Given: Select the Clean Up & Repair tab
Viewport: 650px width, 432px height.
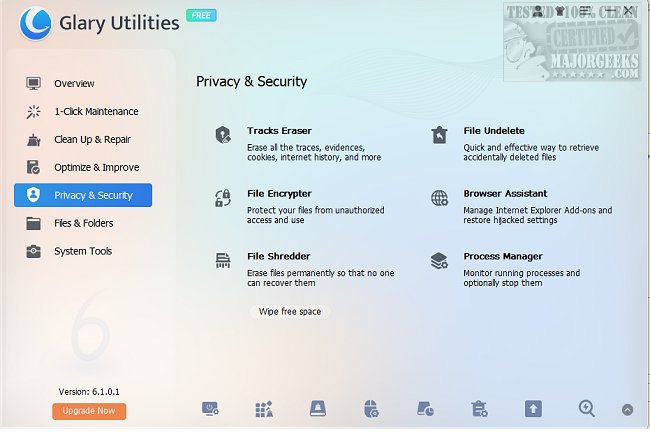Looking at the screenshot, I should click(92, 139).
